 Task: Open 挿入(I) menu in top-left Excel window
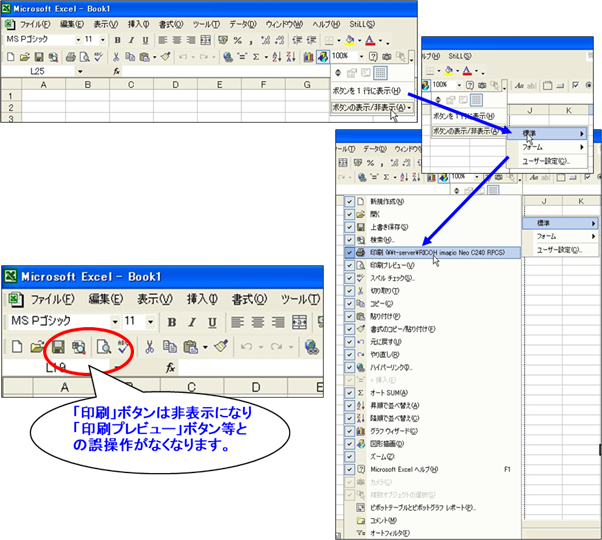point(138,24)
